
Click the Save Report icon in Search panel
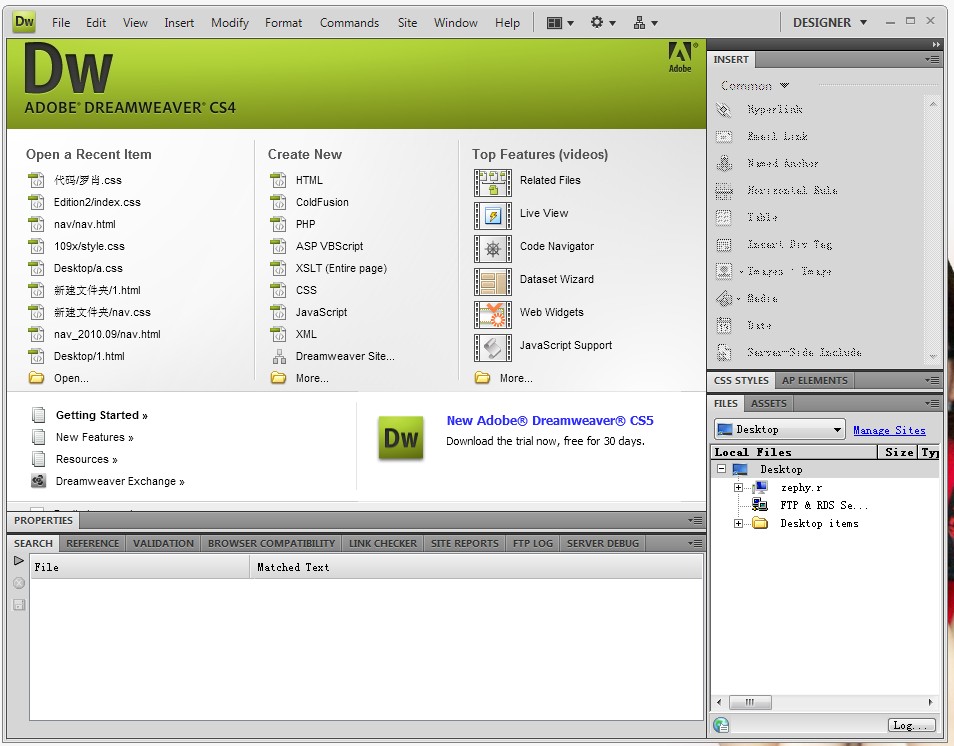19,605
